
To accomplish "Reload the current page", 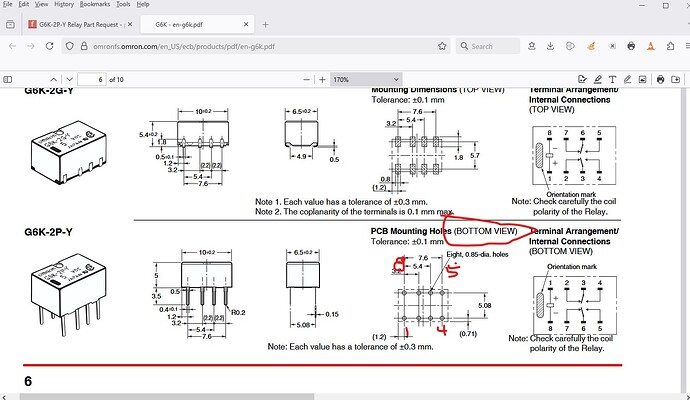I will click(49, 46).
